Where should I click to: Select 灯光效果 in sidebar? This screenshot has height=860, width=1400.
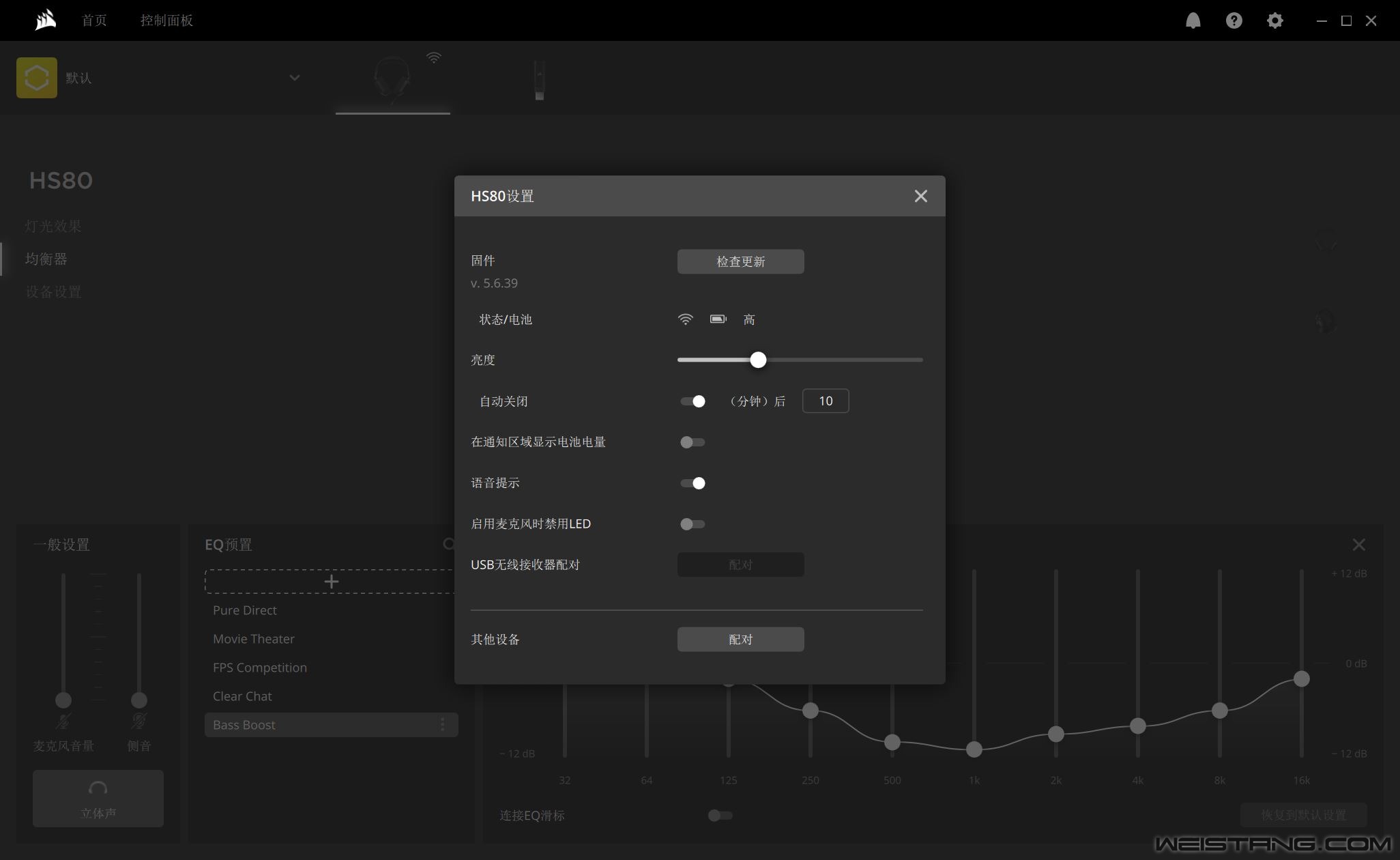[x=53, y=226]
